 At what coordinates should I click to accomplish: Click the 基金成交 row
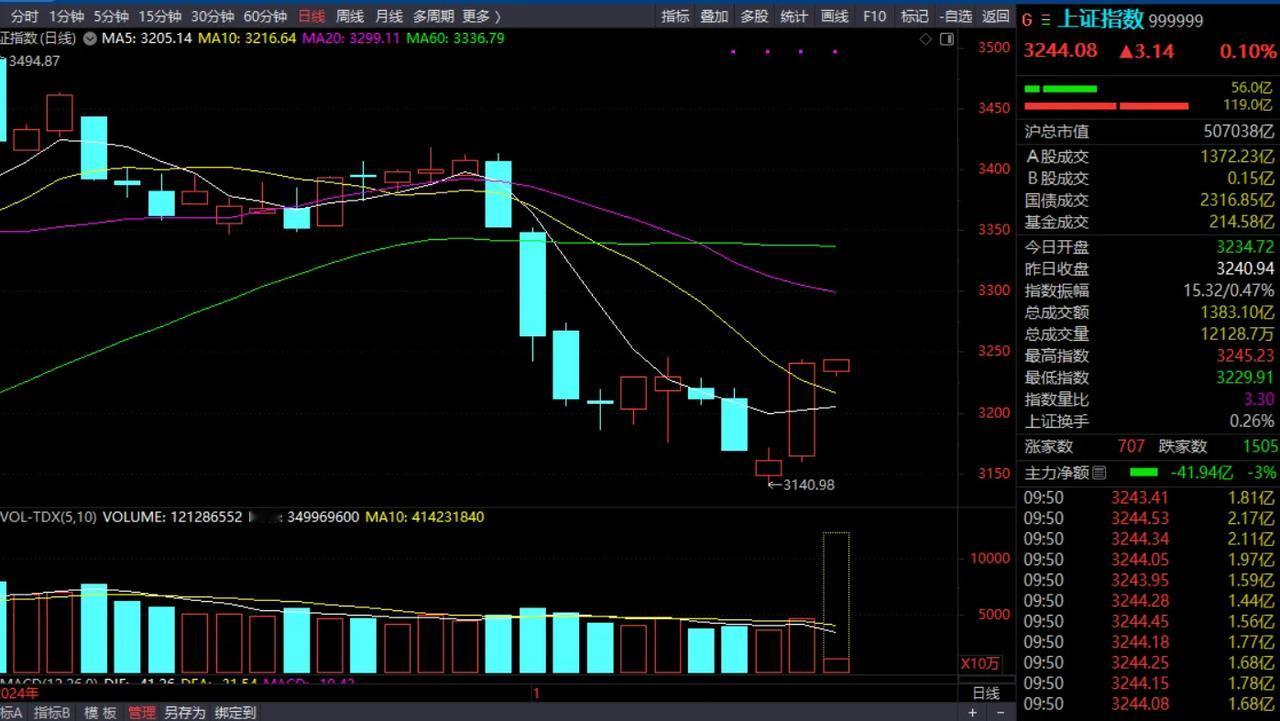pos(1149,222)
